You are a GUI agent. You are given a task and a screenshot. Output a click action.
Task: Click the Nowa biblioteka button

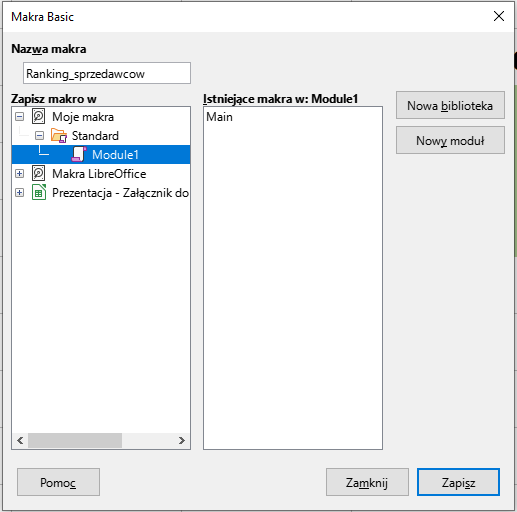click(x=450, y=105)
